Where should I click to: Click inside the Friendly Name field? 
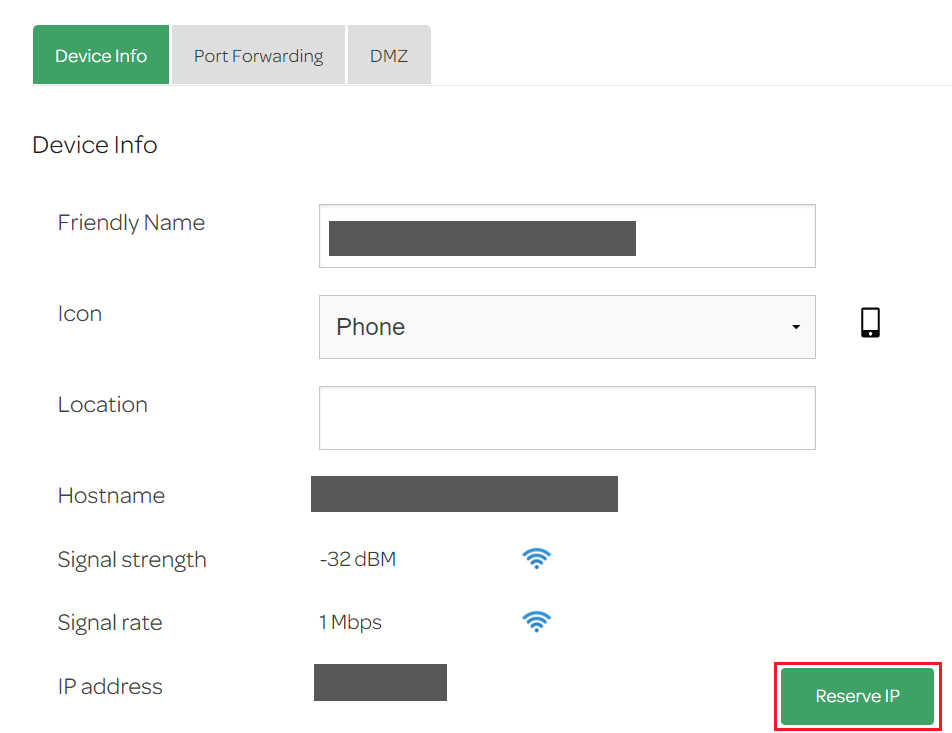(x=567, y=236)
